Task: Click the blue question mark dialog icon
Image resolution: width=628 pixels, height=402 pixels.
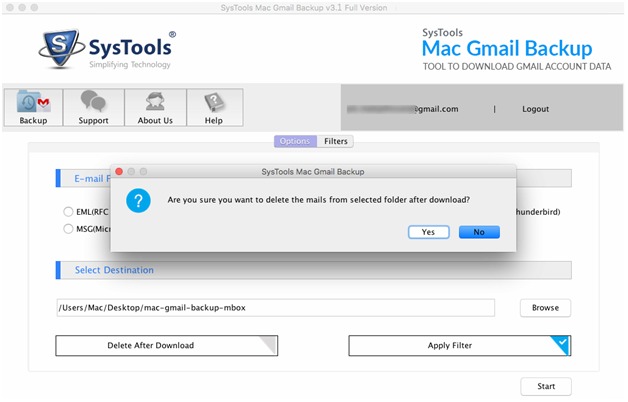Action: coord(138,200)
